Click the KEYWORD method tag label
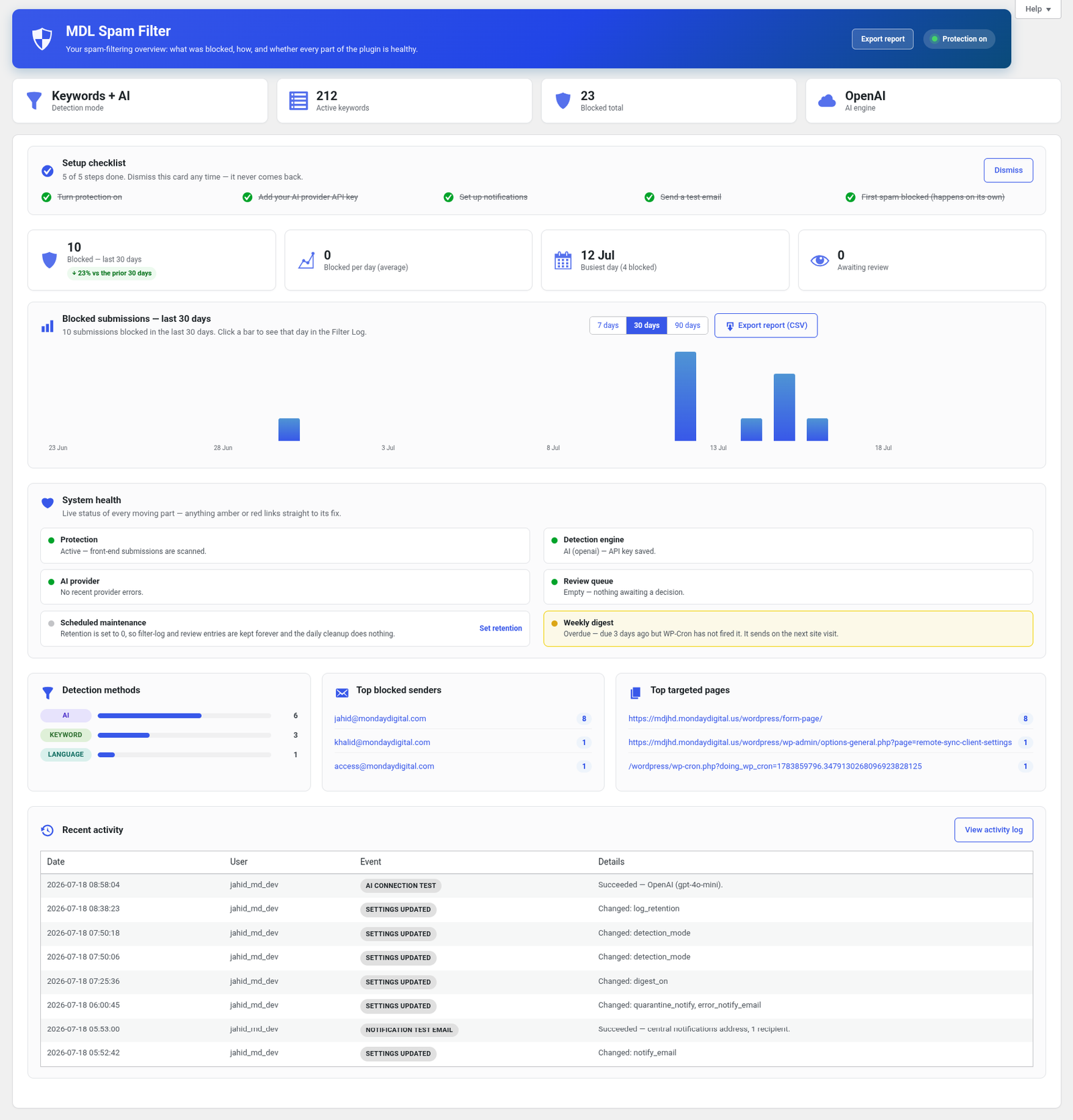Screen dimensions: 1073x1120 (x=66, y=735)
